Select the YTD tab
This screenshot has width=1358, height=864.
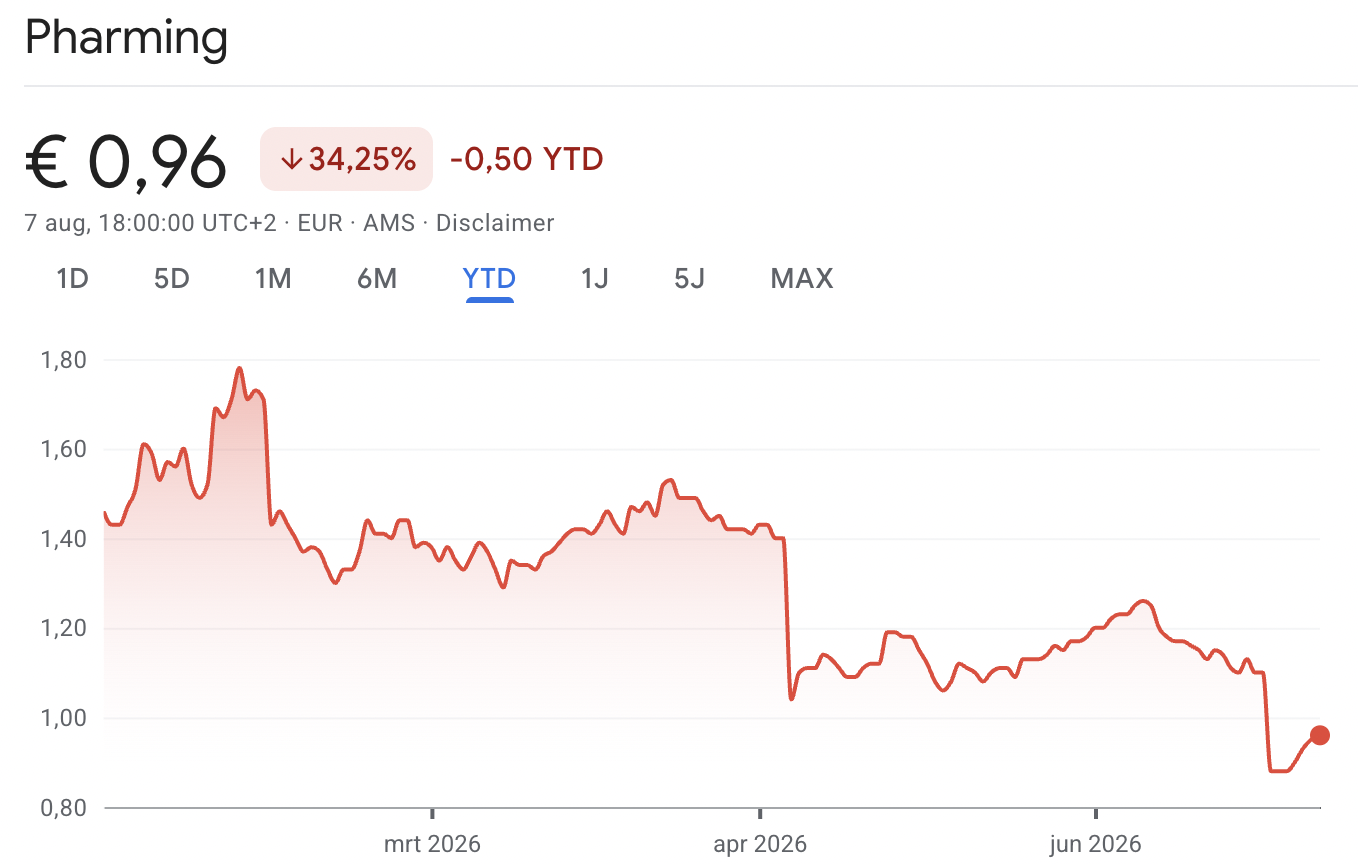pyautogui.click(x=489, y=278)
